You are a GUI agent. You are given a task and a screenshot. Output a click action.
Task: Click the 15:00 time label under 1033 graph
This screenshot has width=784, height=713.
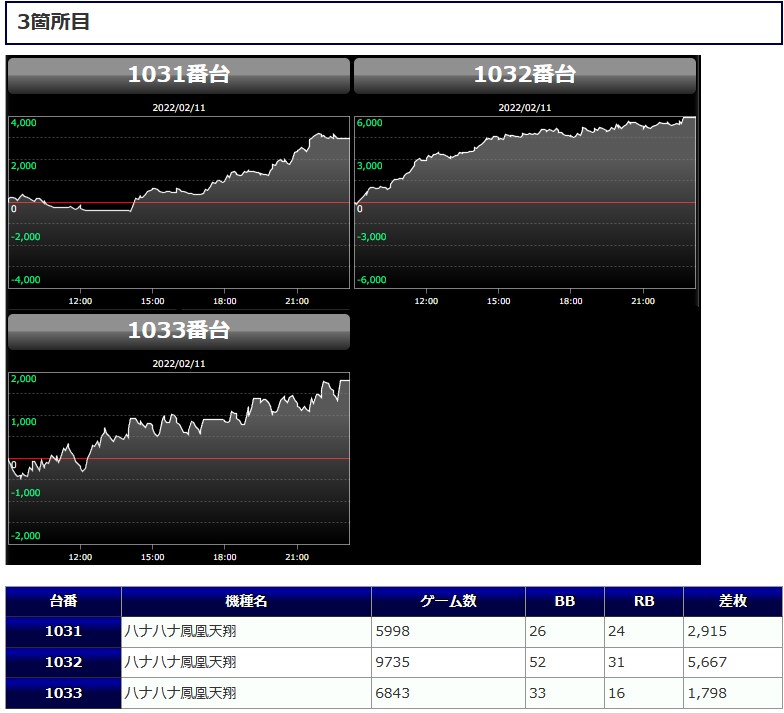point(152,557)
